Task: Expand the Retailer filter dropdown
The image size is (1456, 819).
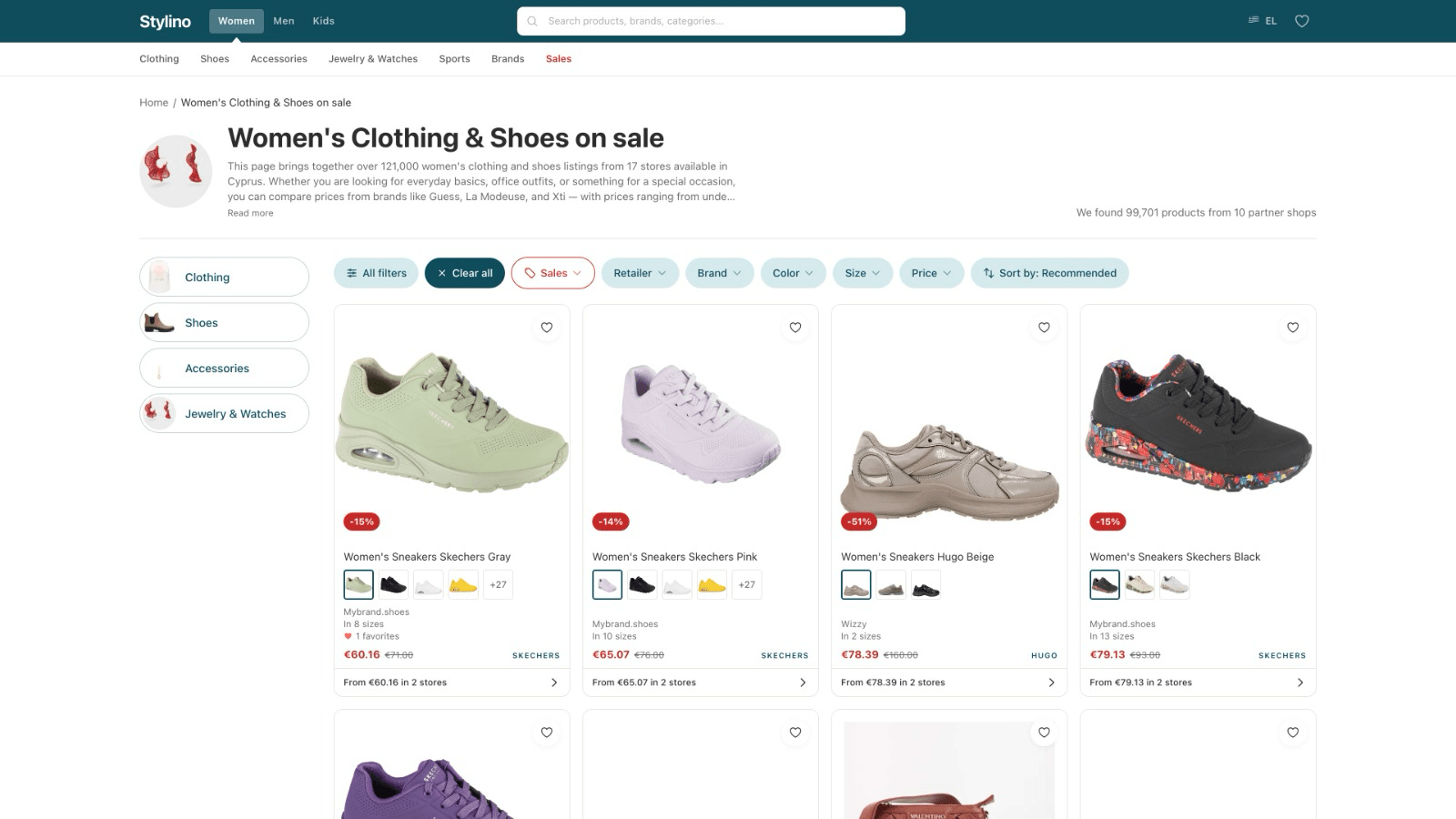Action: pos(640,273)
